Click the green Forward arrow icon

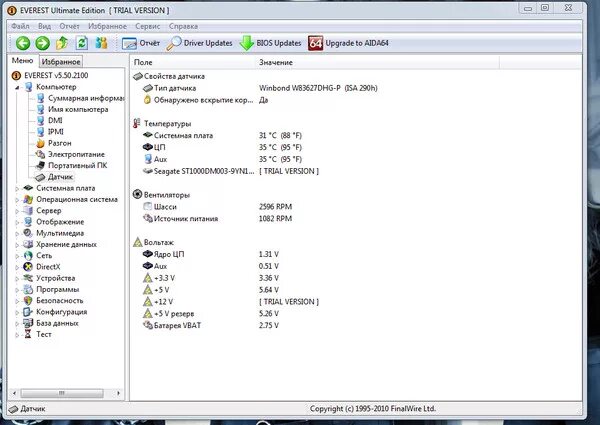click(42, 43)
